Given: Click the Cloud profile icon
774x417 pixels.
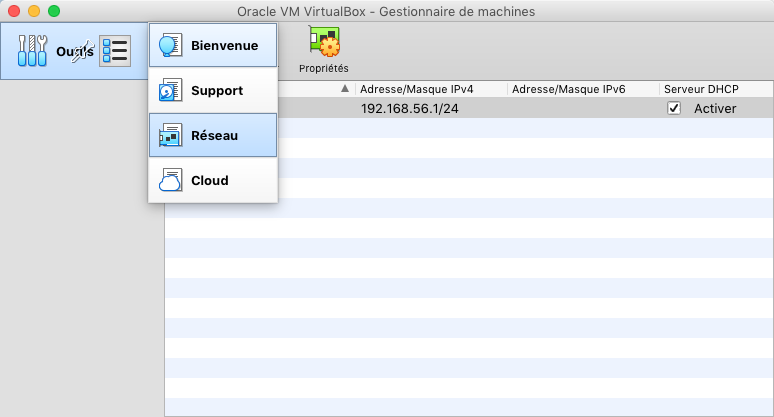Looking at the screenshot, I should coord(170,180).
